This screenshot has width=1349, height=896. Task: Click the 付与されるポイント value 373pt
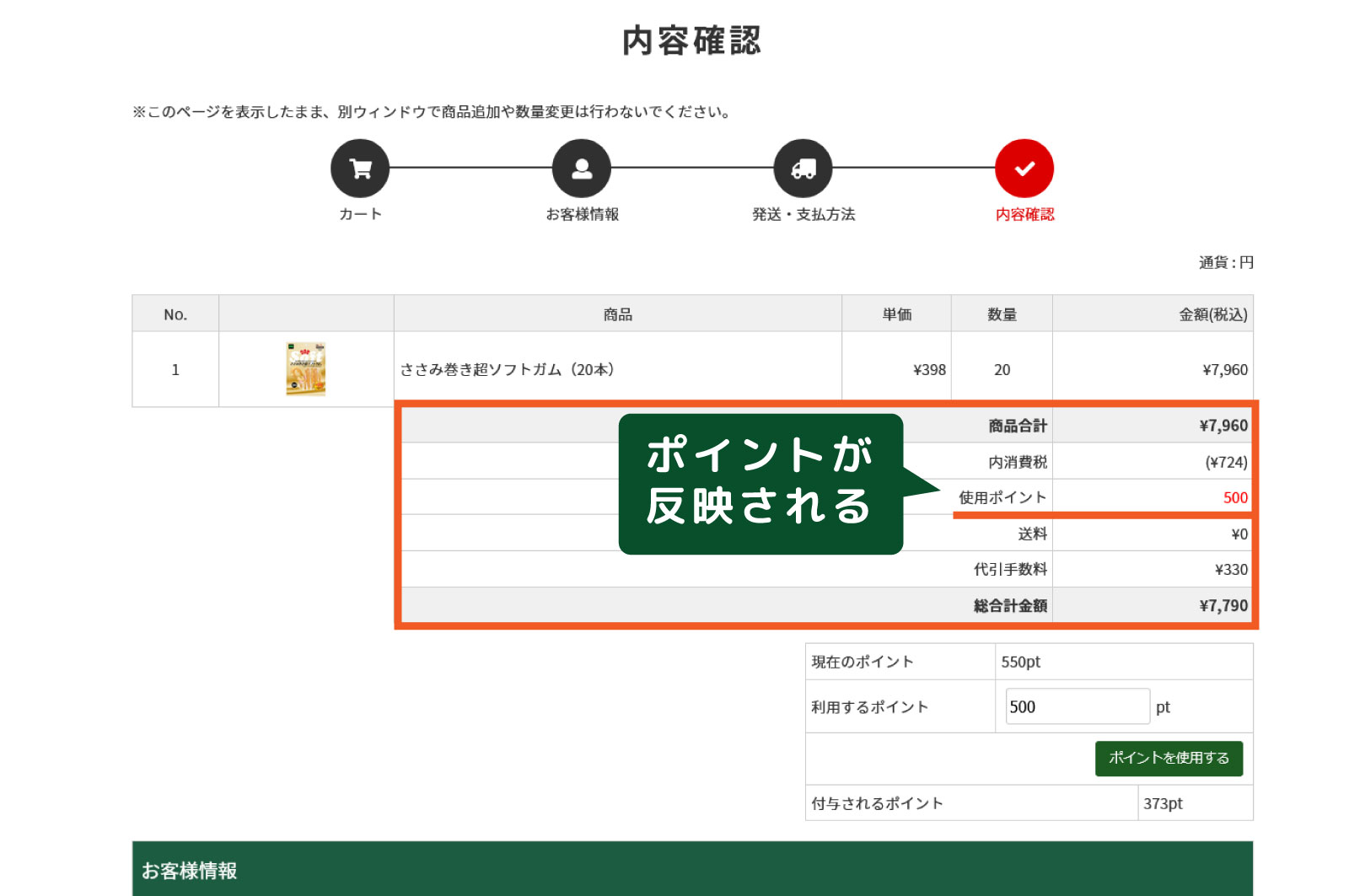point(1163,803)
